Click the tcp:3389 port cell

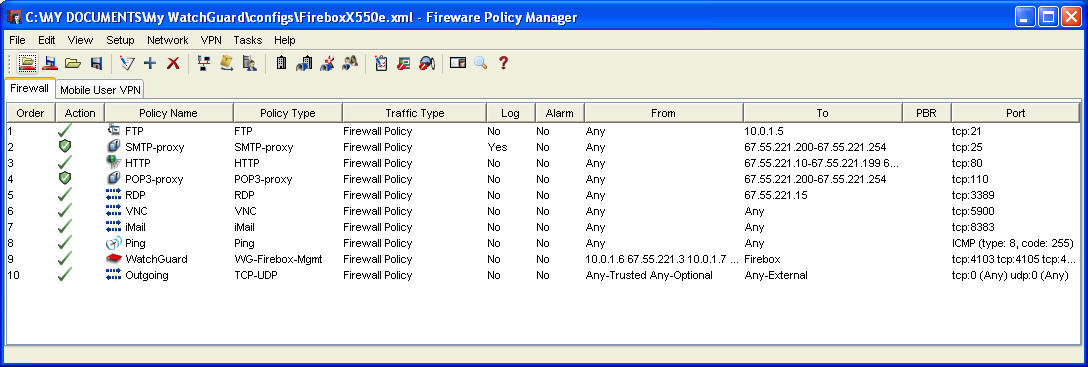[x=973, y=195]
